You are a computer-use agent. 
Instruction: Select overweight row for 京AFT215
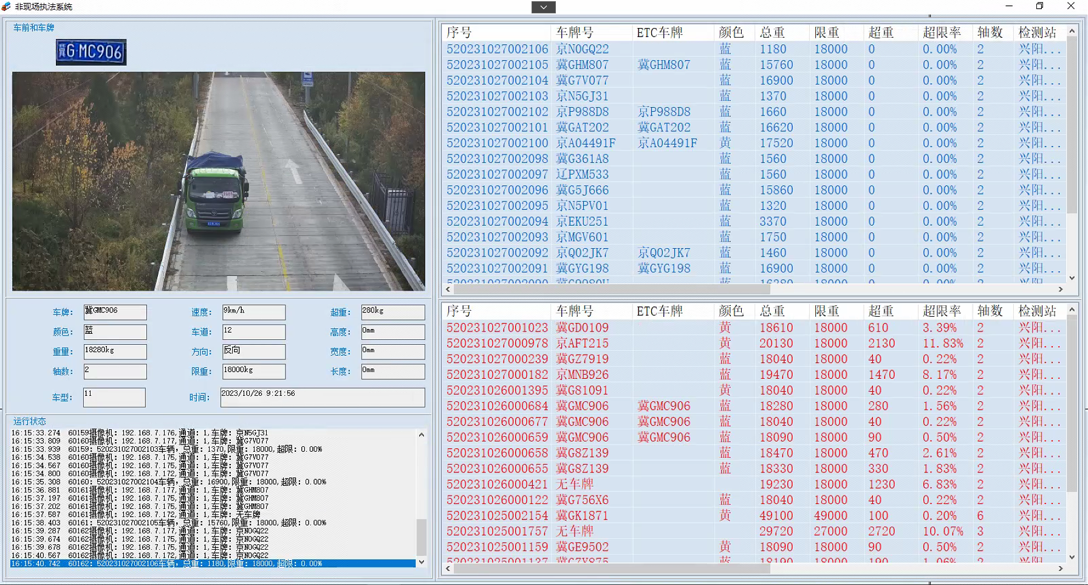click(582, 343)
